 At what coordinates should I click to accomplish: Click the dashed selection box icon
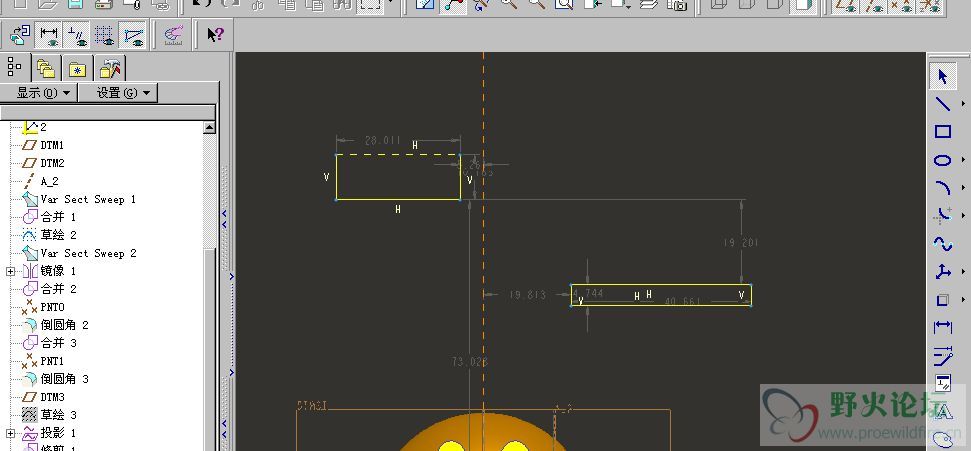370,5
